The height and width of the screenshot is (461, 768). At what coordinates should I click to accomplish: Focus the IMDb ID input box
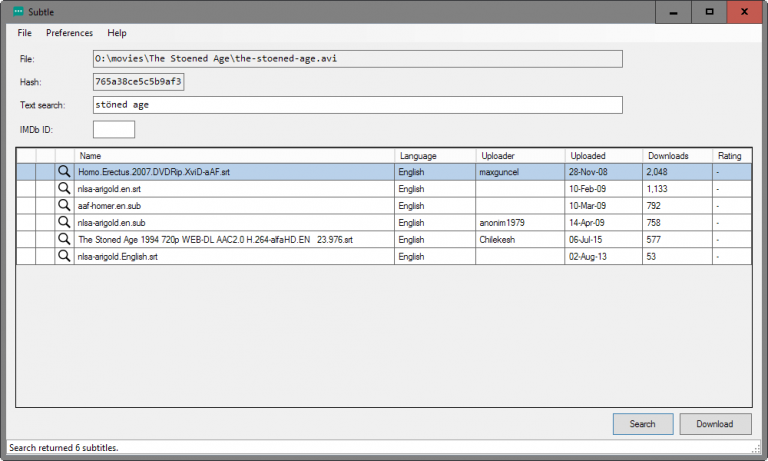coord(113,130)
